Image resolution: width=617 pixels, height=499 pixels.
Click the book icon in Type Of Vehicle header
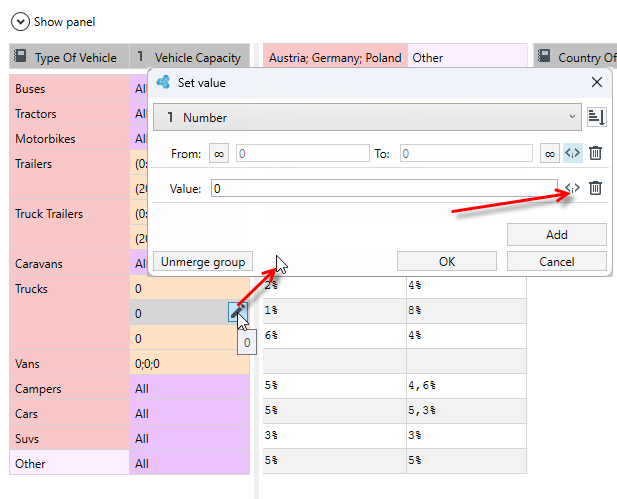[x=20, y=56]
